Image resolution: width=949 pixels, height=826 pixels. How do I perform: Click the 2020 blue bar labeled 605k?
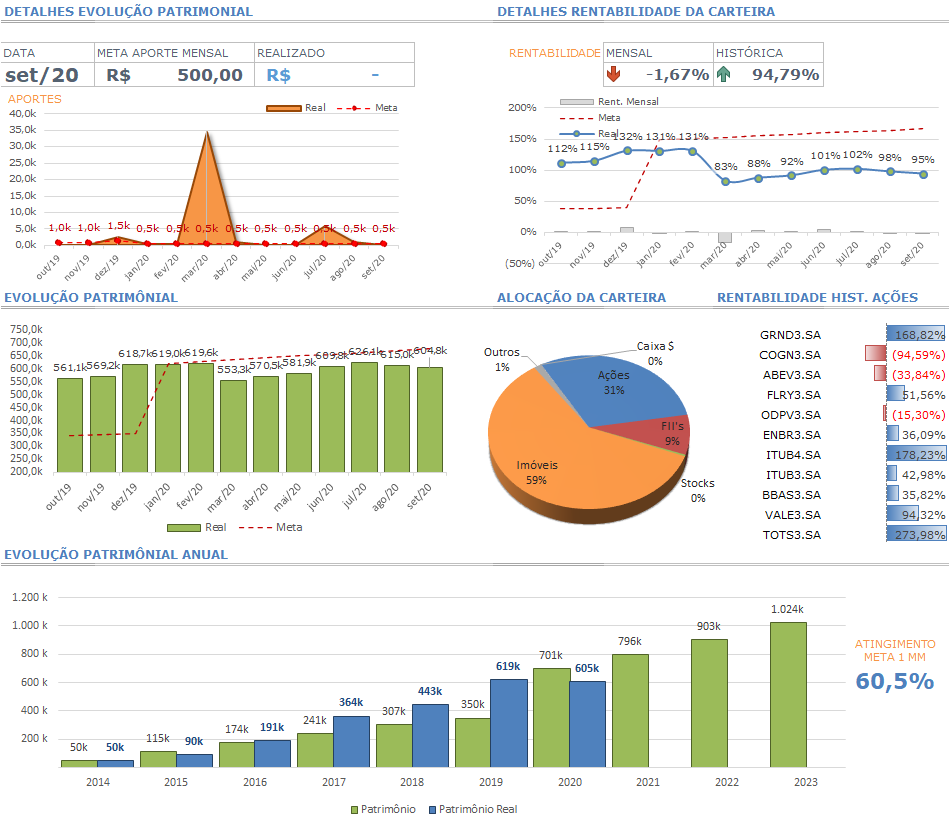(x=587, y=724)
